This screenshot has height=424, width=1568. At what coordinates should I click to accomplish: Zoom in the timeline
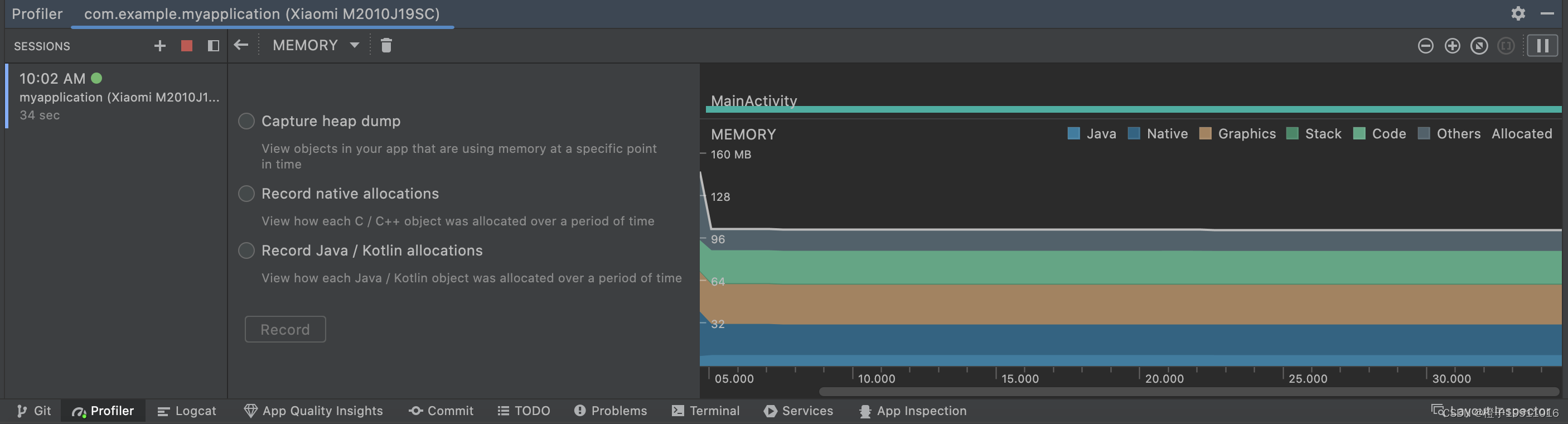(x=1453, y=46)
